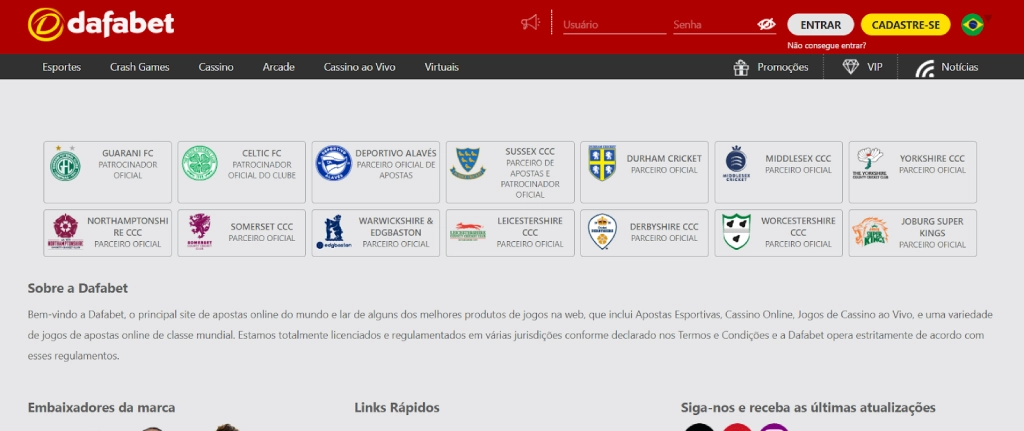Click the Warwickshire & Edgbaston logo

[334, 232]
